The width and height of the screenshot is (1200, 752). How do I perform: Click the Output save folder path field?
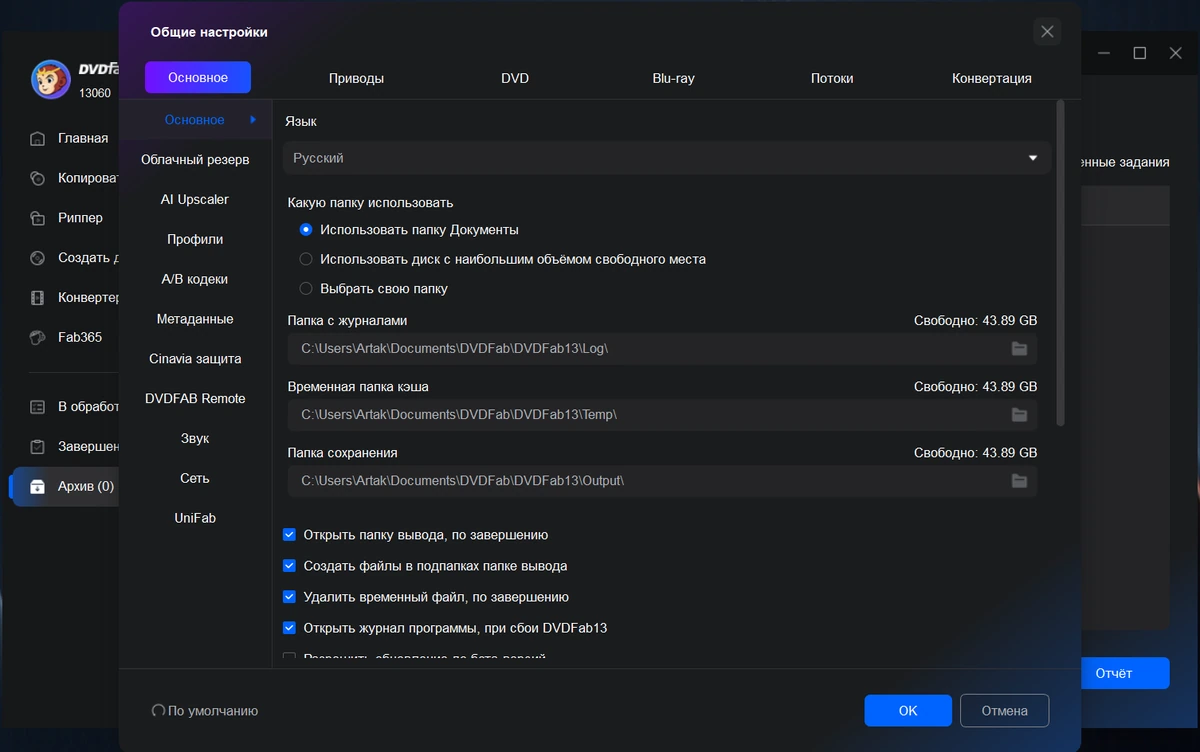tap(662, 481)
